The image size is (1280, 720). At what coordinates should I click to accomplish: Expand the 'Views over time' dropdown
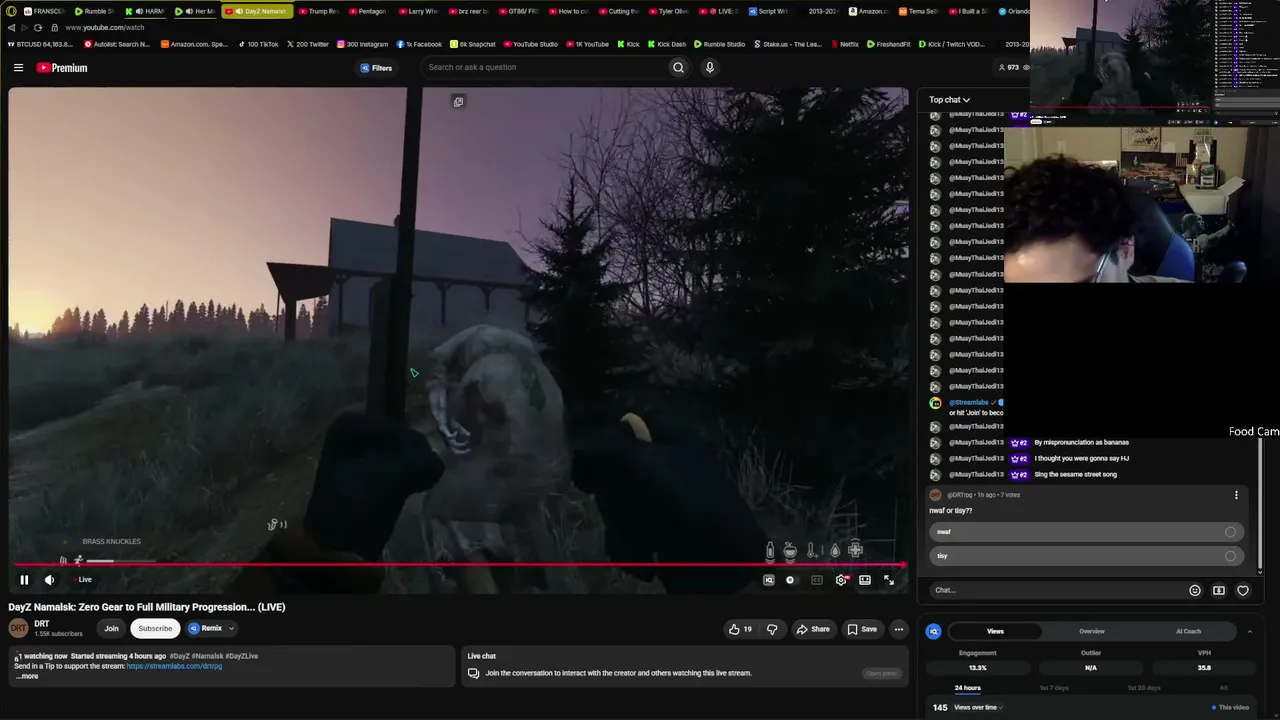[978, 708]
